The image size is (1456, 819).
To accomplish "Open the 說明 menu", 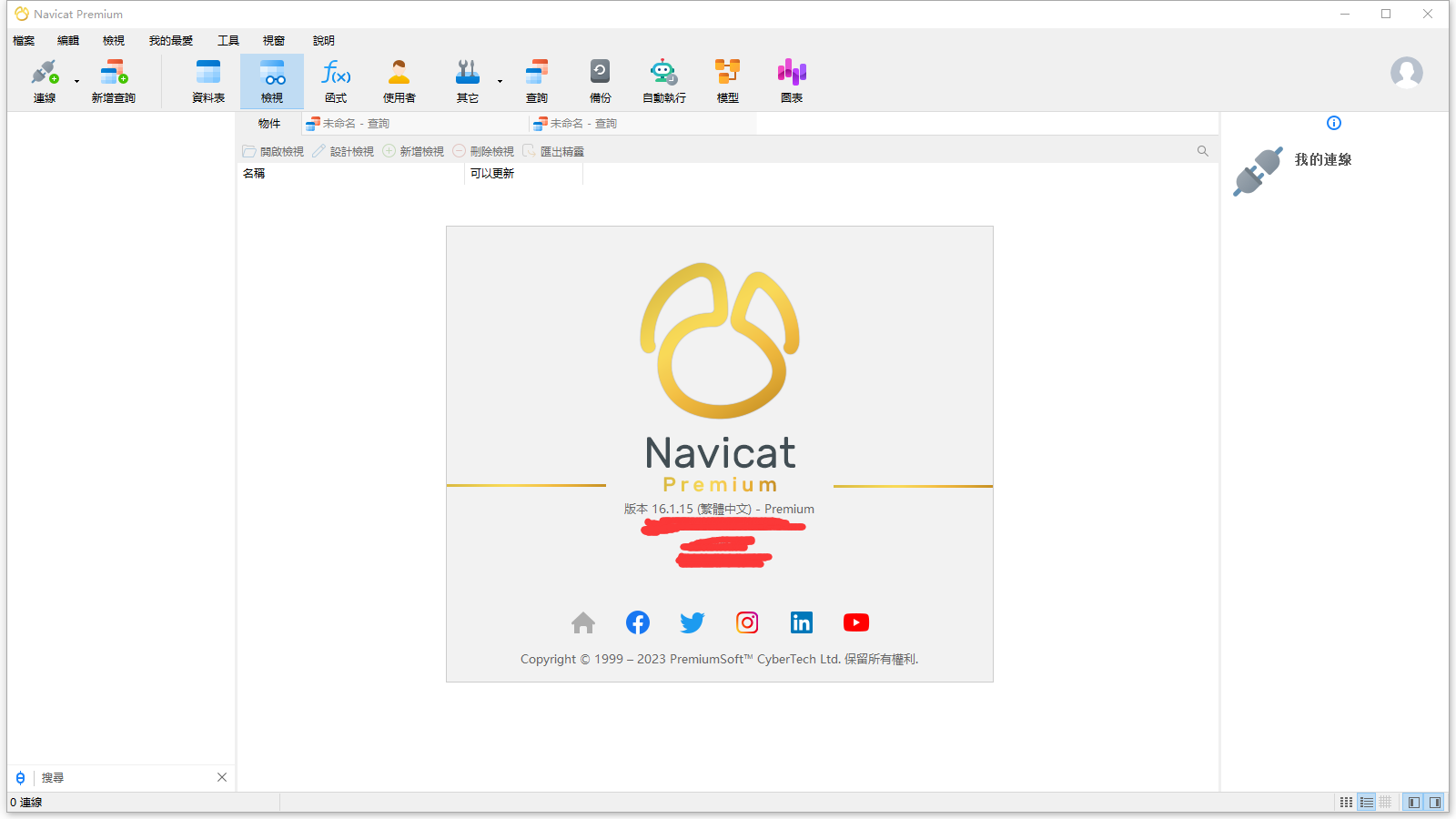I will click(324, 41).
